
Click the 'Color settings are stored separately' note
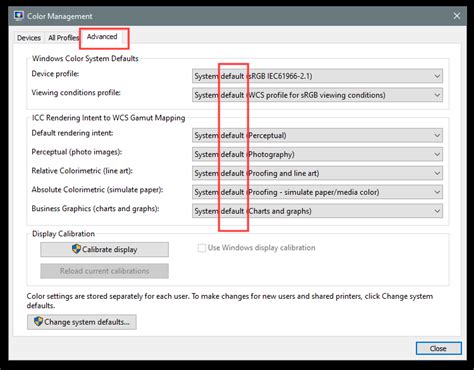point(230,301)
